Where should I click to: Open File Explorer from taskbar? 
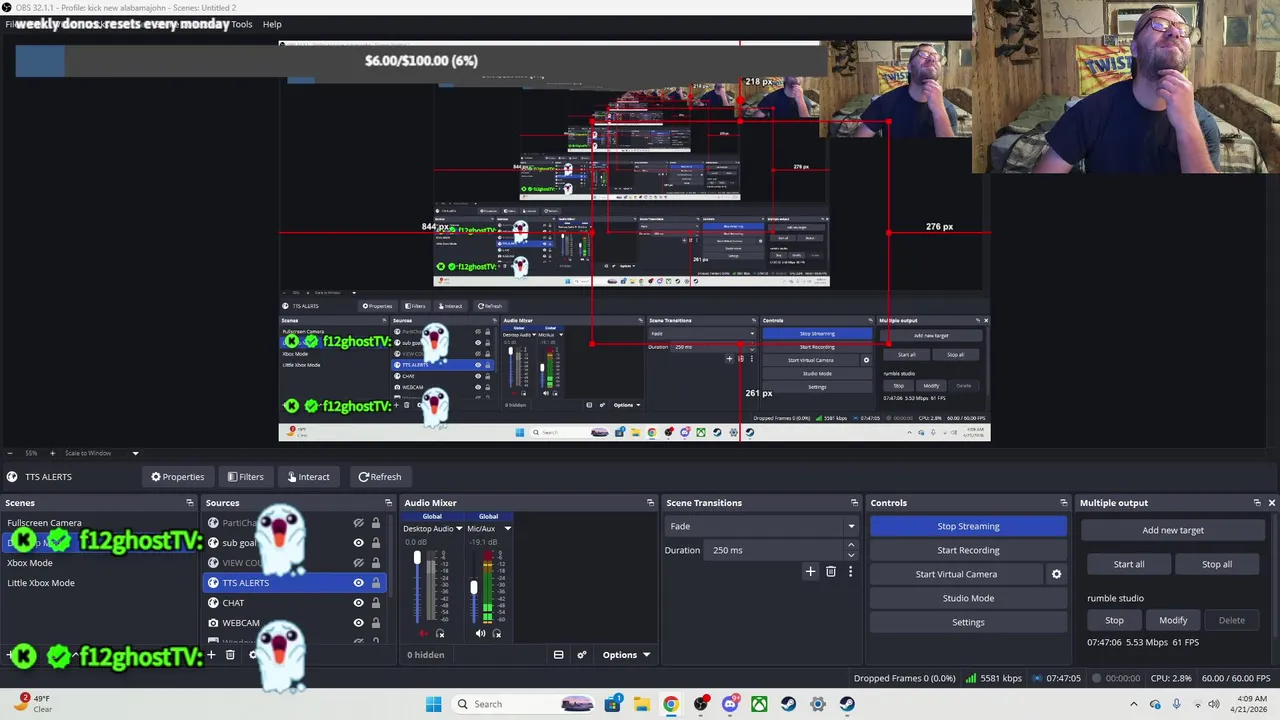(641, 704)
